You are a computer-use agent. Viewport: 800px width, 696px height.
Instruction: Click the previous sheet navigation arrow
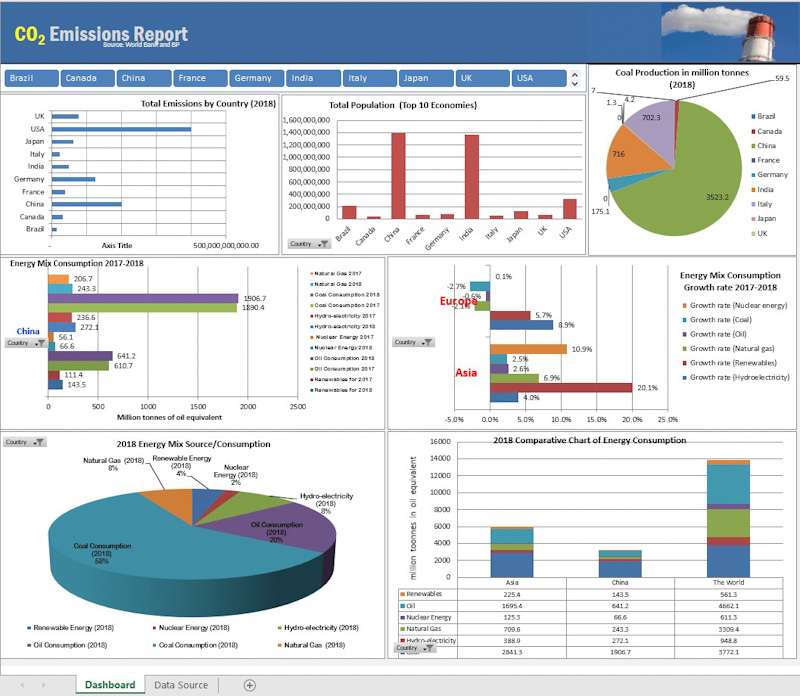(x=20, y=685)
